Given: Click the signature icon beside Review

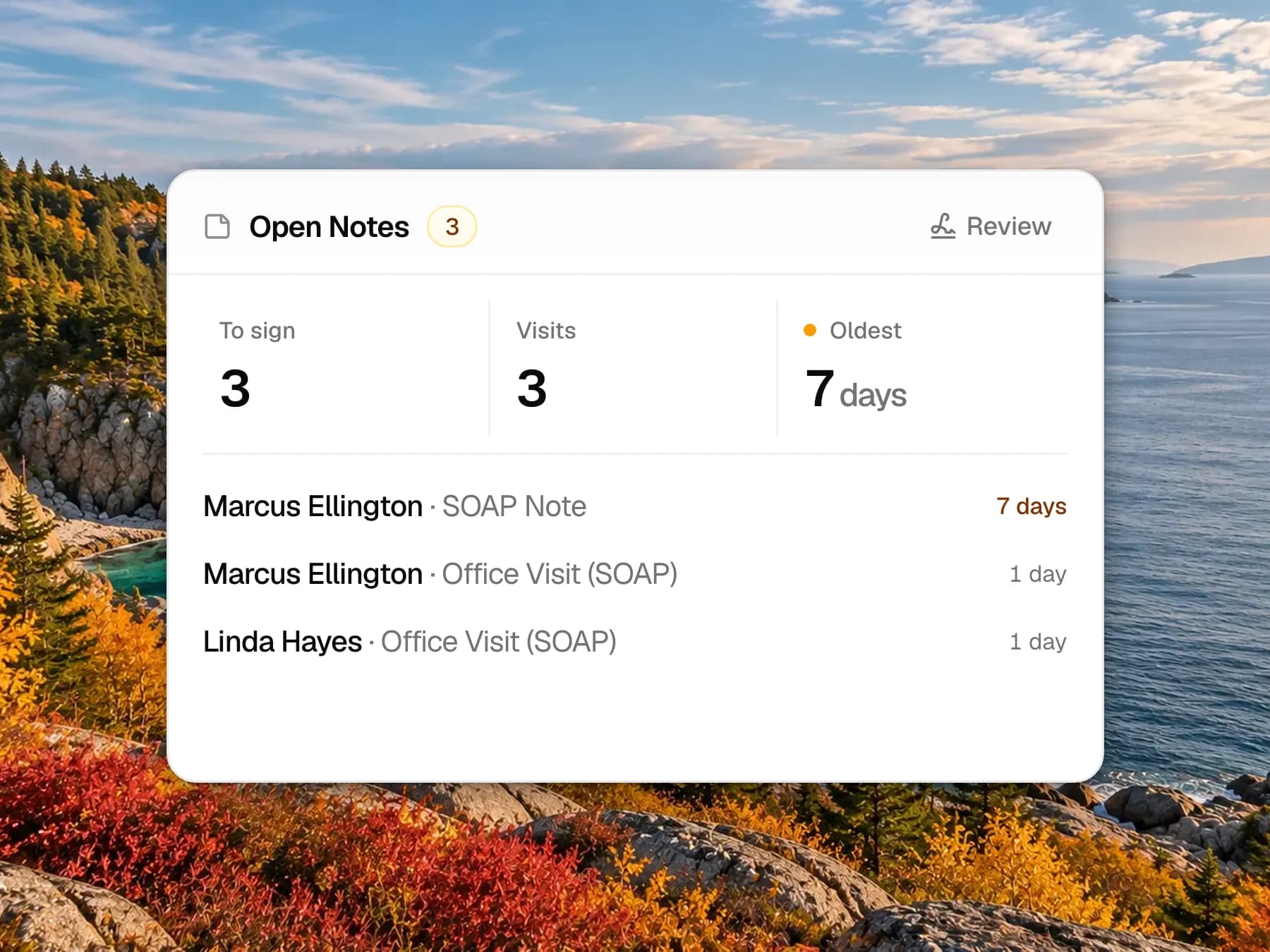Looking at the screenshot, I should click(943, 226).
